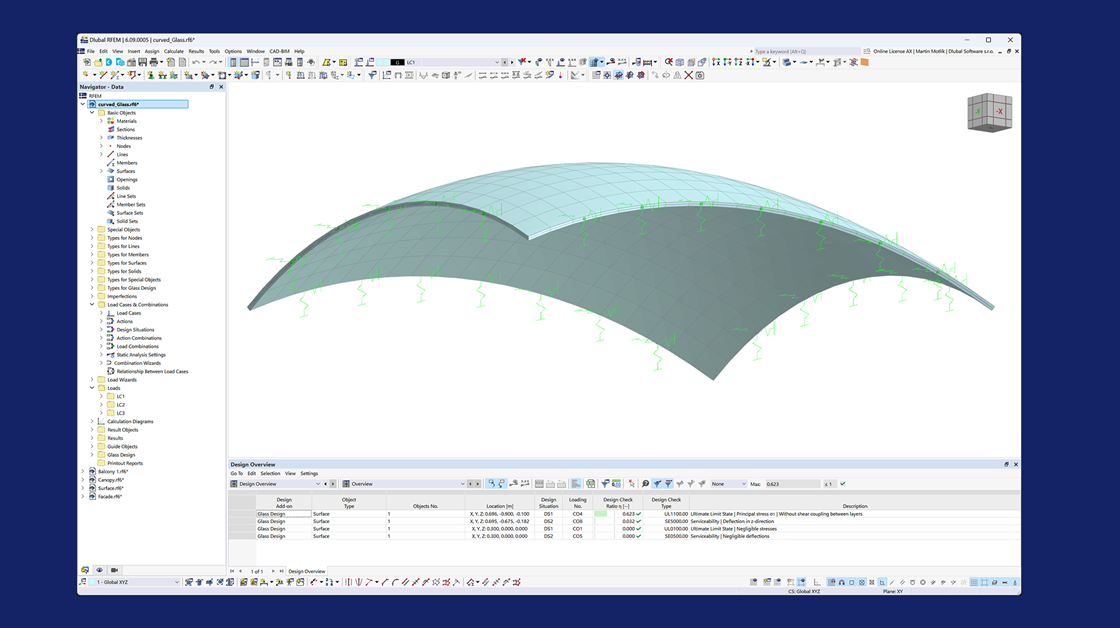
Task: Print the current graphic
Action: click(x=153, y=61)
